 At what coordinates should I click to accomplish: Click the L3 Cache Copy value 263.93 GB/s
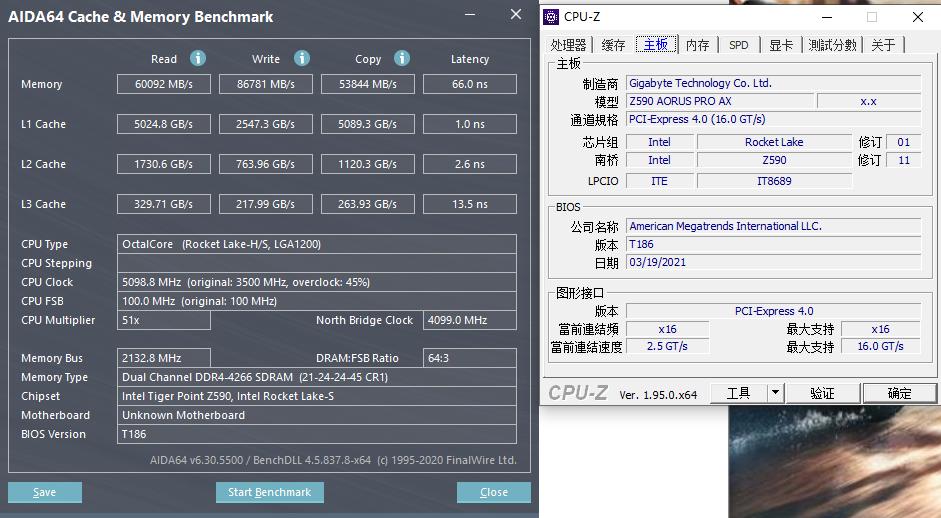pyautogui.click(x=368, y=204)
